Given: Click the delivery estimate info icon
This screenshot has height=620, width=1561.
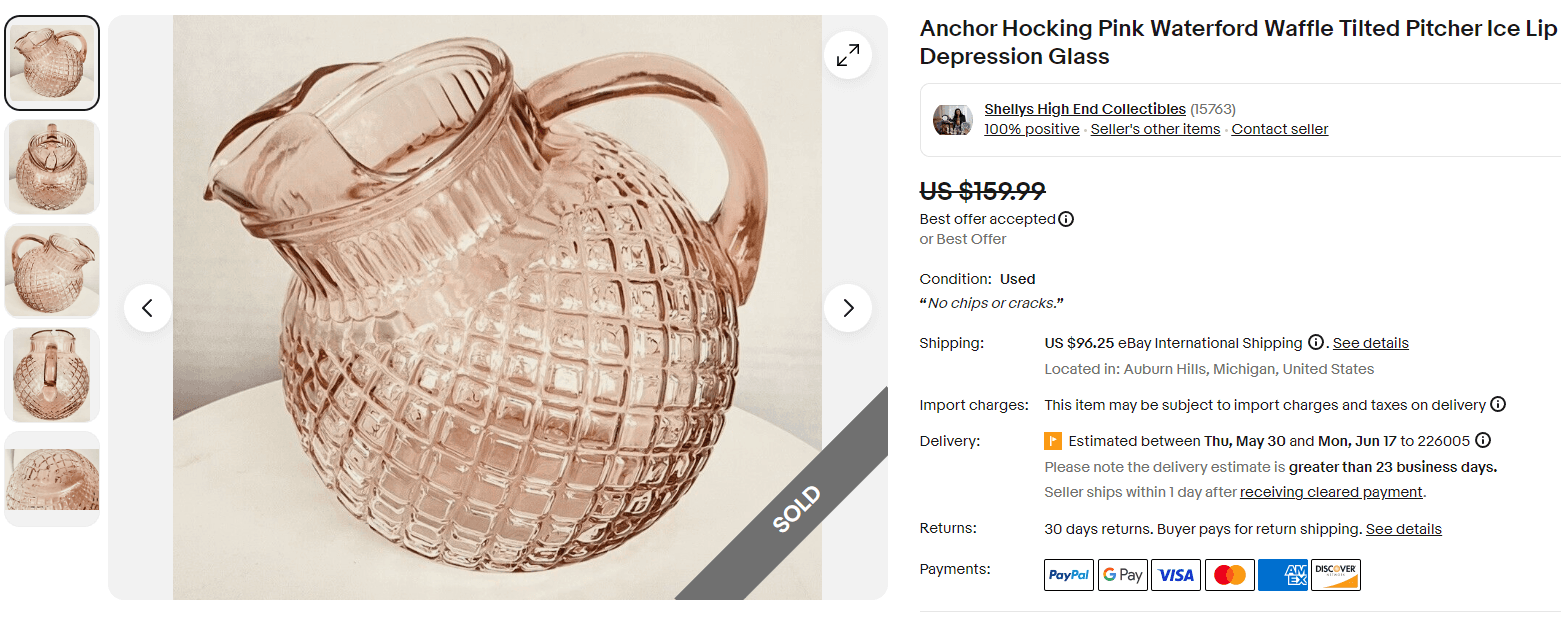Looking at the screenshot, I should (1483, 440).
